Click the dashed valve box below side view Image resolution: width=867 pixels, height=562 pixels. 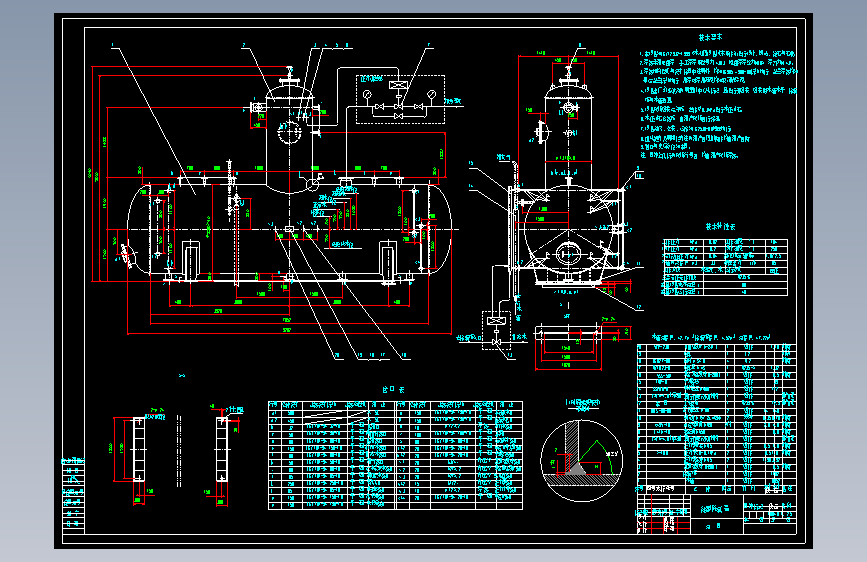click(x=497, y=330)
